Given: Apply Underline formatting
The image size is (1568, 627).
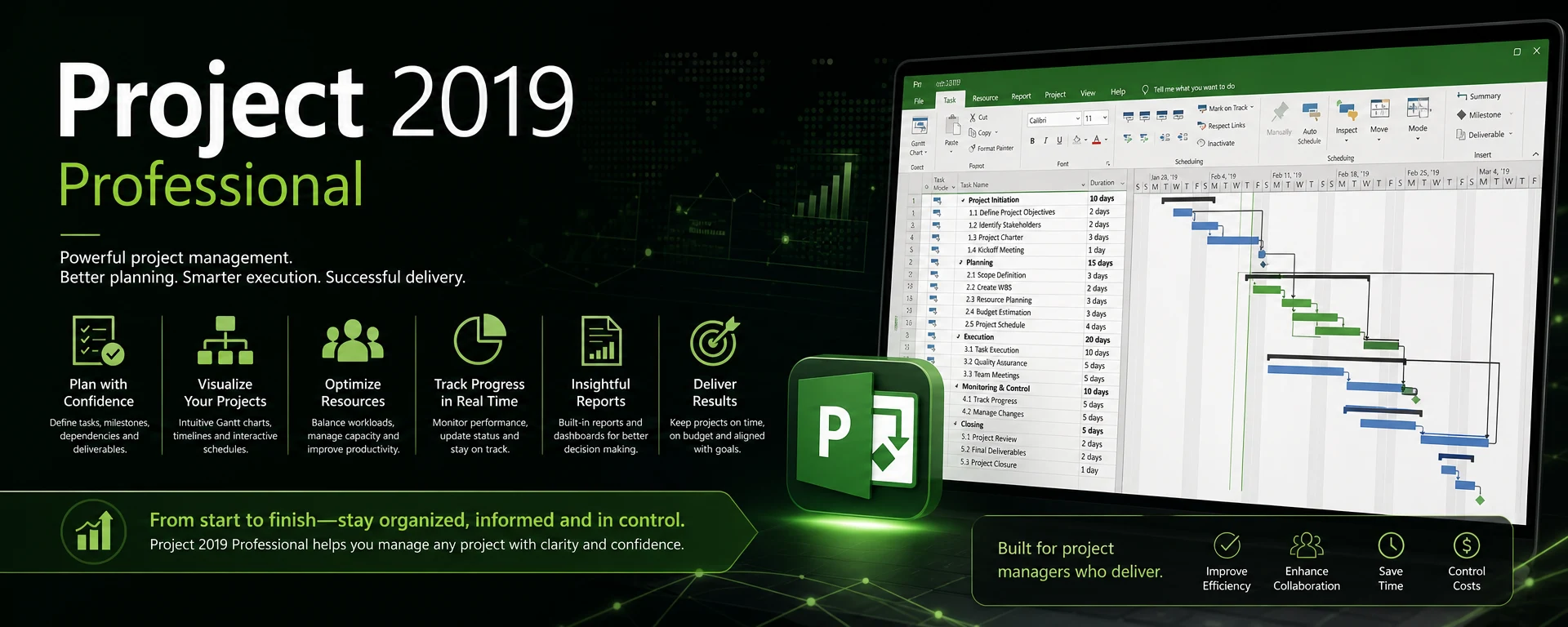Looking at the screenshot, I should pos(1059,140).
